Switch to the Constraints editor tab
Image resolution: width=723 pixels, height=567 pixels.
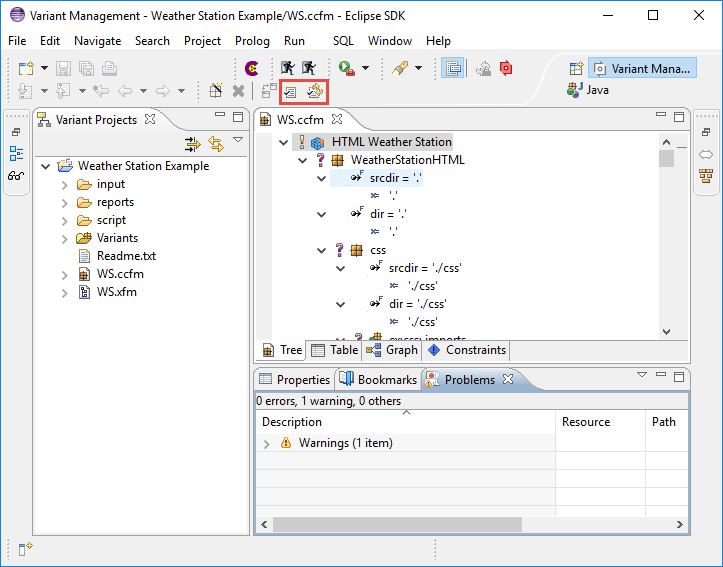point(467,350)
